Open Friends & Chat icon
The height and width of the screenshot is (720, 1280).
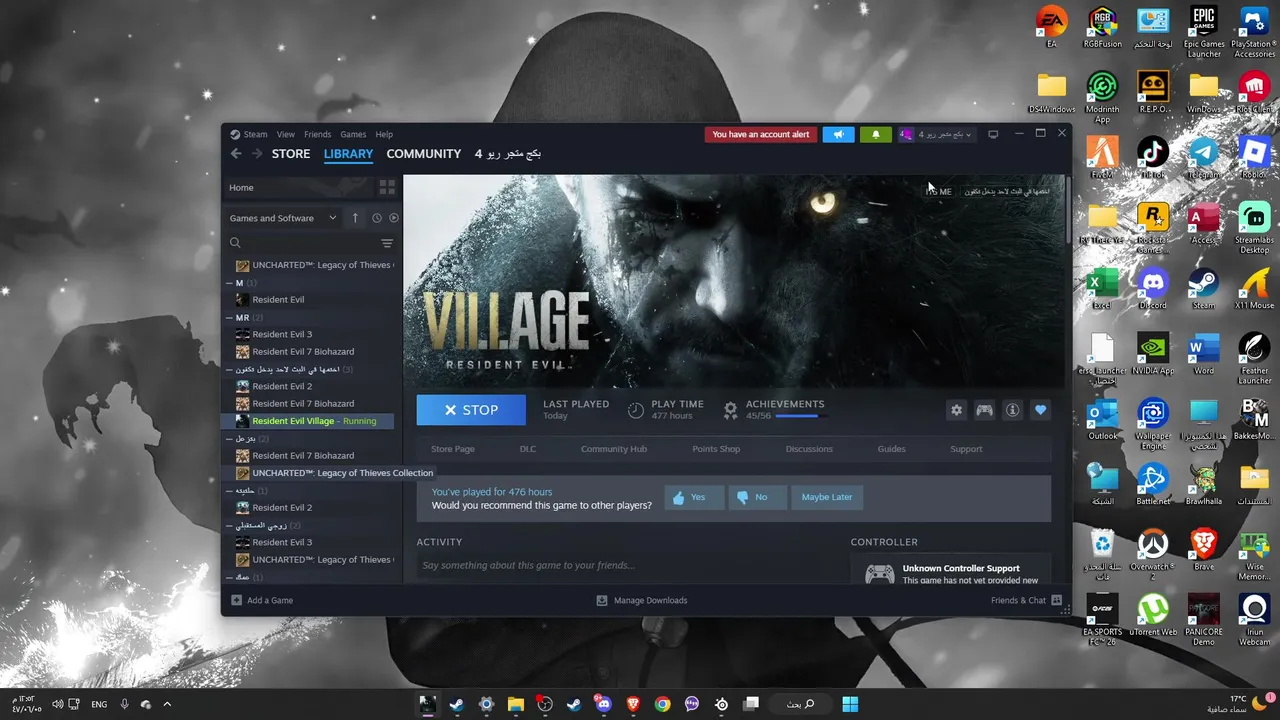[1057, 600]
